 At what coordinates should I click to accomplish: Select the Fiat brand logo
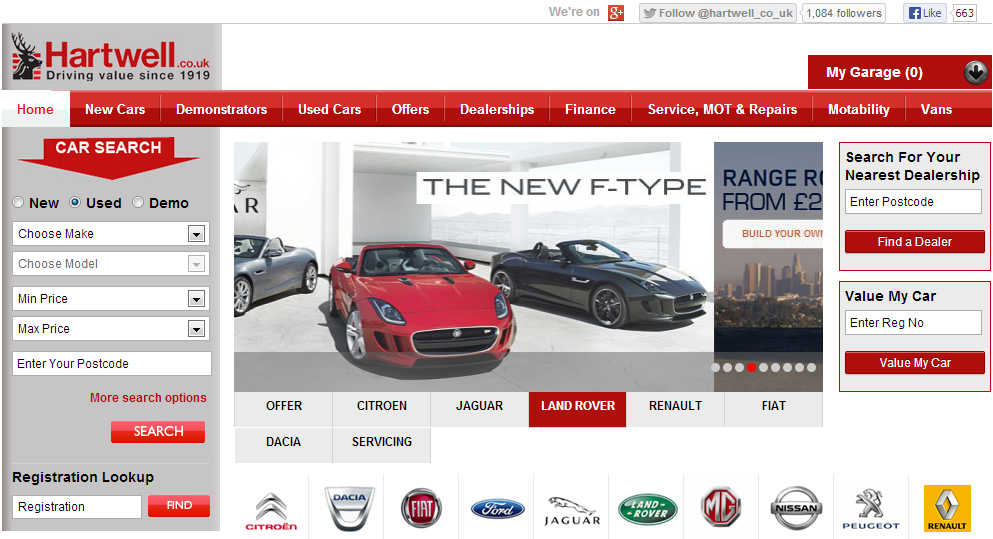pos(421,508)
